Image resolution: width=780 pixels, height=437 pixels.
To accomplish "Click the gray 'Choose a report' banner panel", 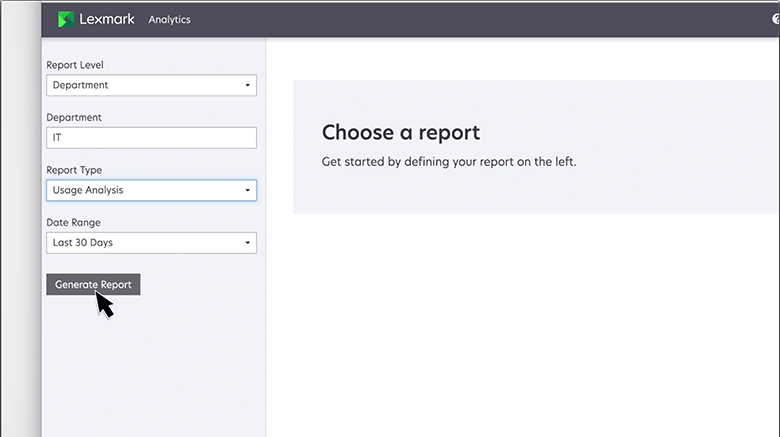I will click(x=650, y=190).
